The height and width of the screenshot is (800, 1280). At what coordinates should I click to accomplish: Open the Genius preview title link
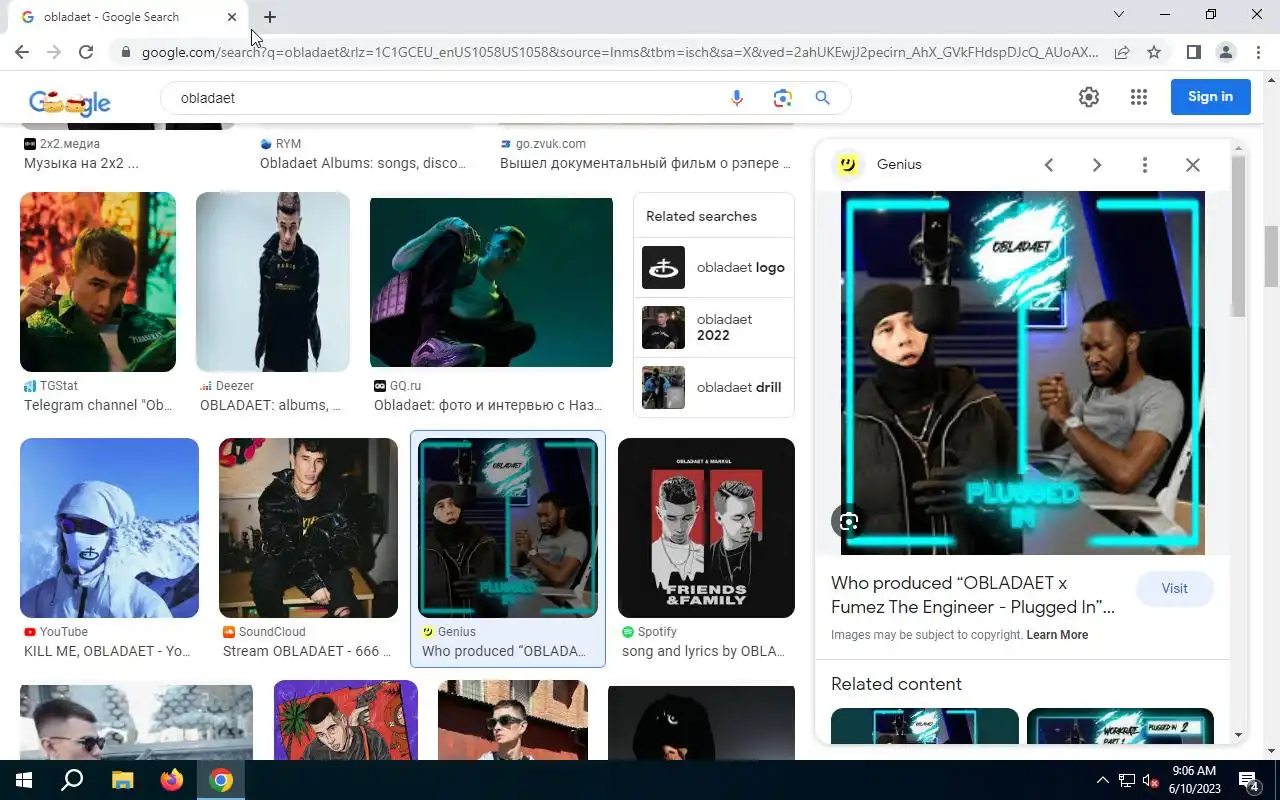pos(973,595)
